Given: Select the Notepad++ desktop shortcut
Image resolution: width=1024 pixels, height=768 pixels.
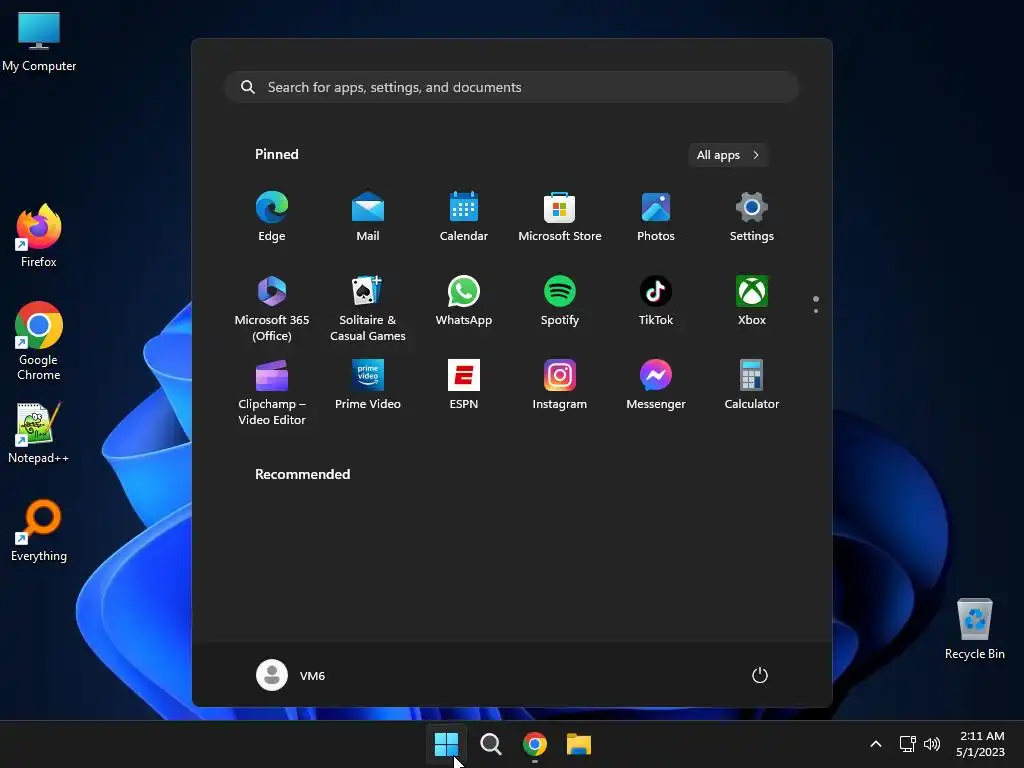Looking at the screenshot, I should pyautogui.click(x=39, y=433).
